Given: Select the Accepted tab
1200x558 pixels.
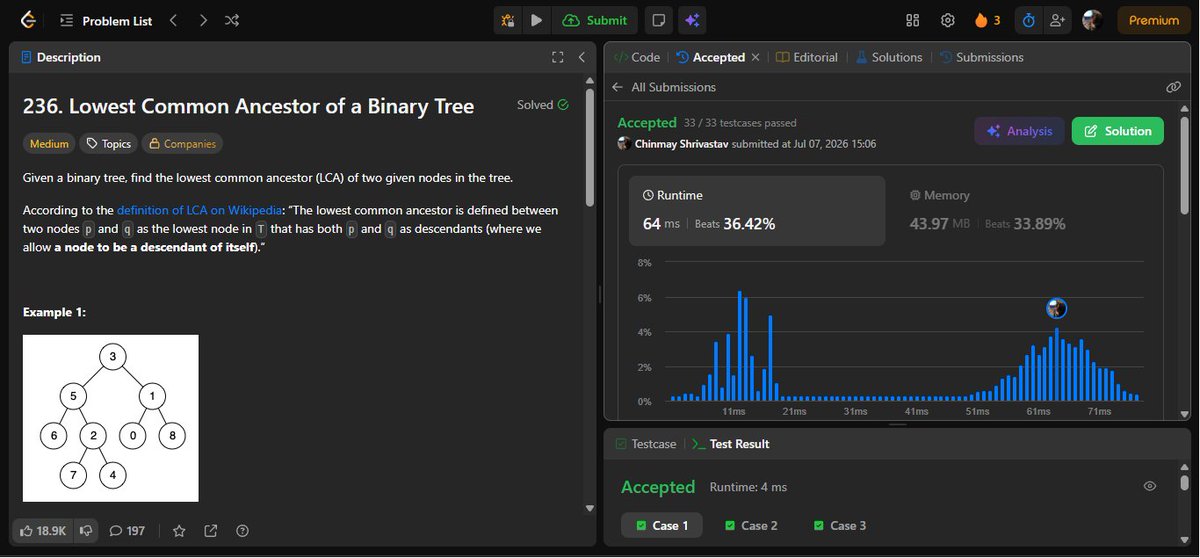Looking at the screenshot, I should coord(710,58).
